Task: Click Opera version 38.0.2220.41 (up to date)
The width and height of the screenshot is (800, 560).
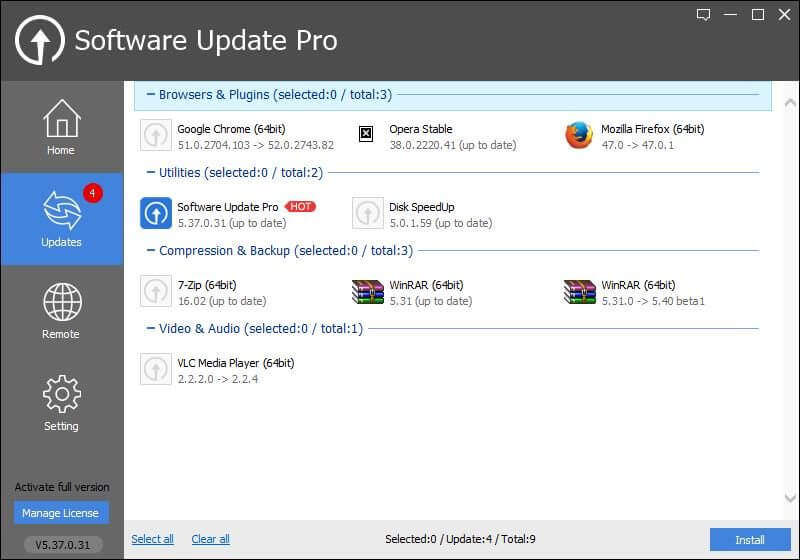Action: tap(453, 145)
